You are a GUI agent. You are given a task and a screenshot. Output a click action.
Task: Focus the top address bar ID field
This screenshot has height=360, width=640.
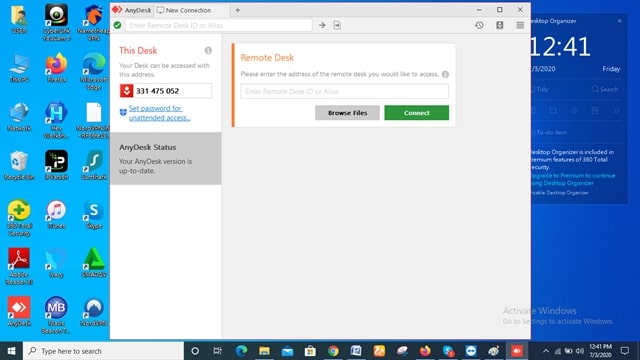click(x=218, y=25)
